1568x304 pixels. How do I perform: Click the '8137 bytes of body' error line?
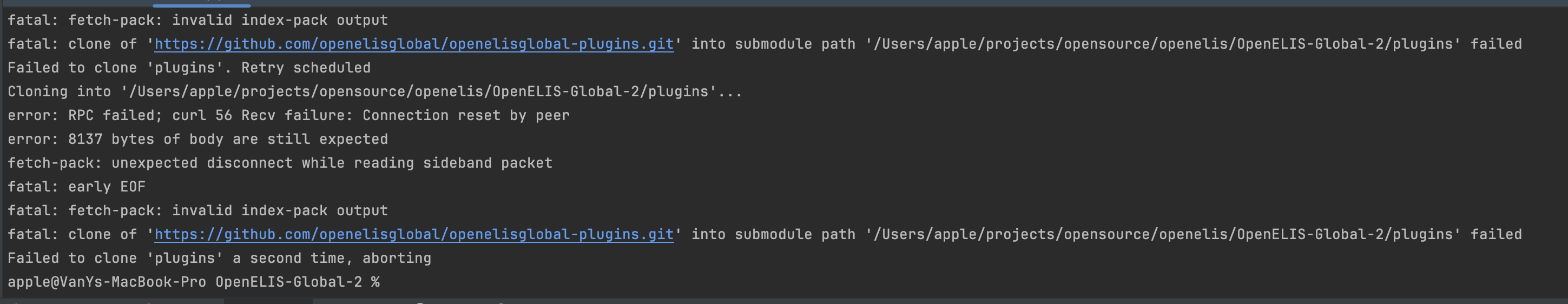[197, 138]
